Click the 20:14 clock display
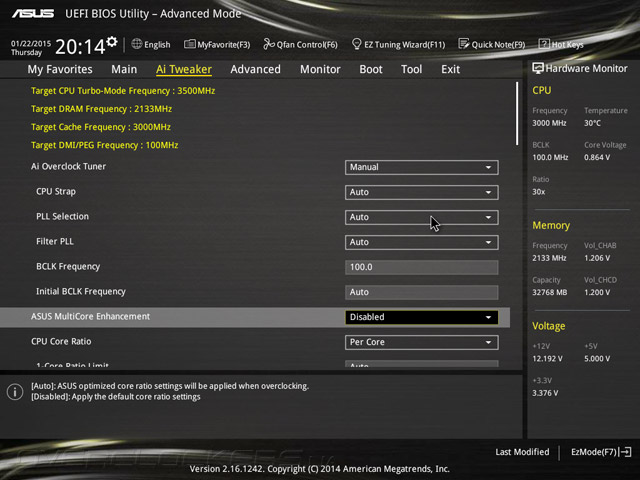This screenshot has height=480, width=640. point(80,47)
